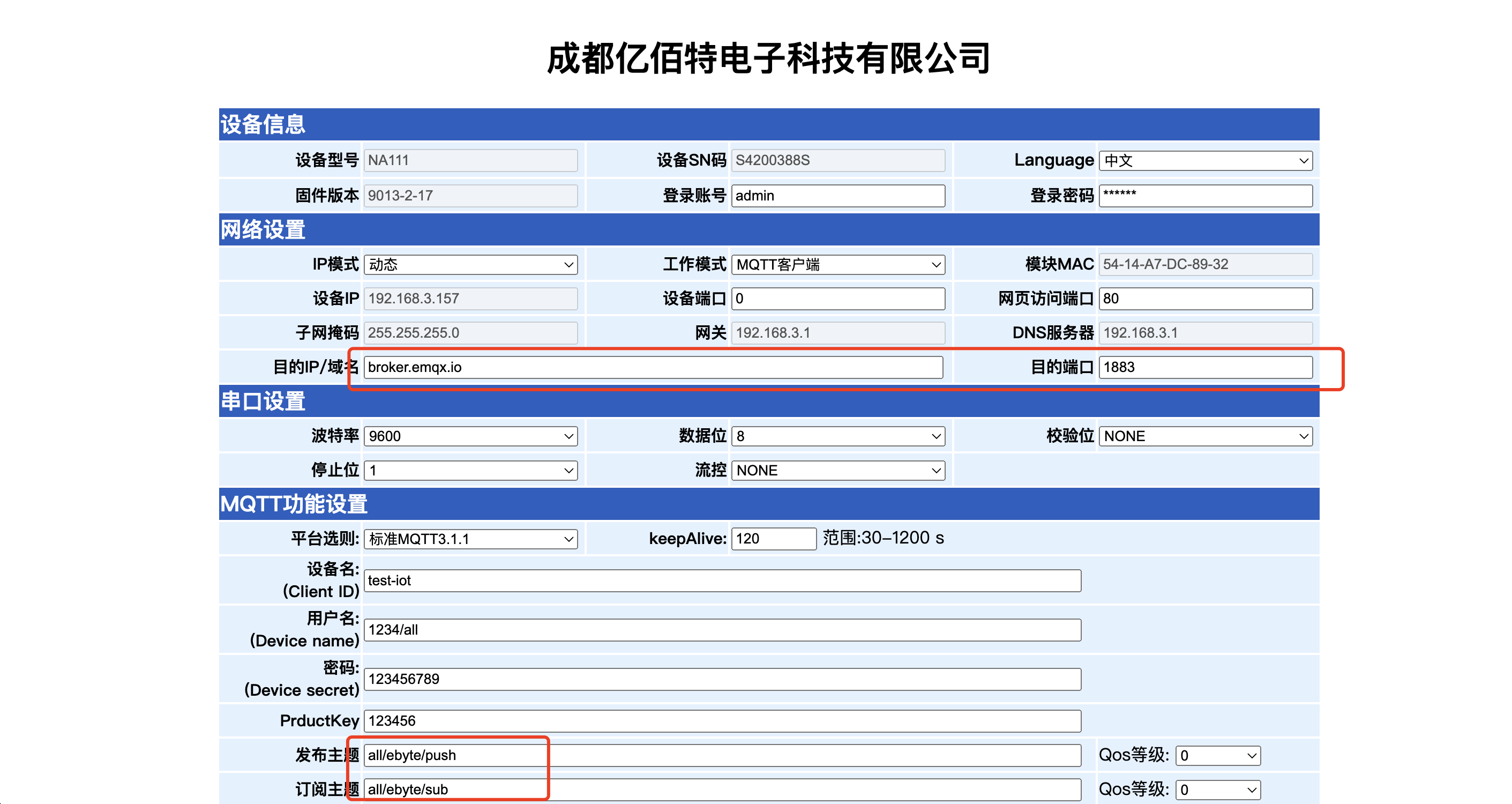This screenshot has height=804, width=1512.
Task: Click the Client ID field containing test-iot
Action: tap(722, 580)
